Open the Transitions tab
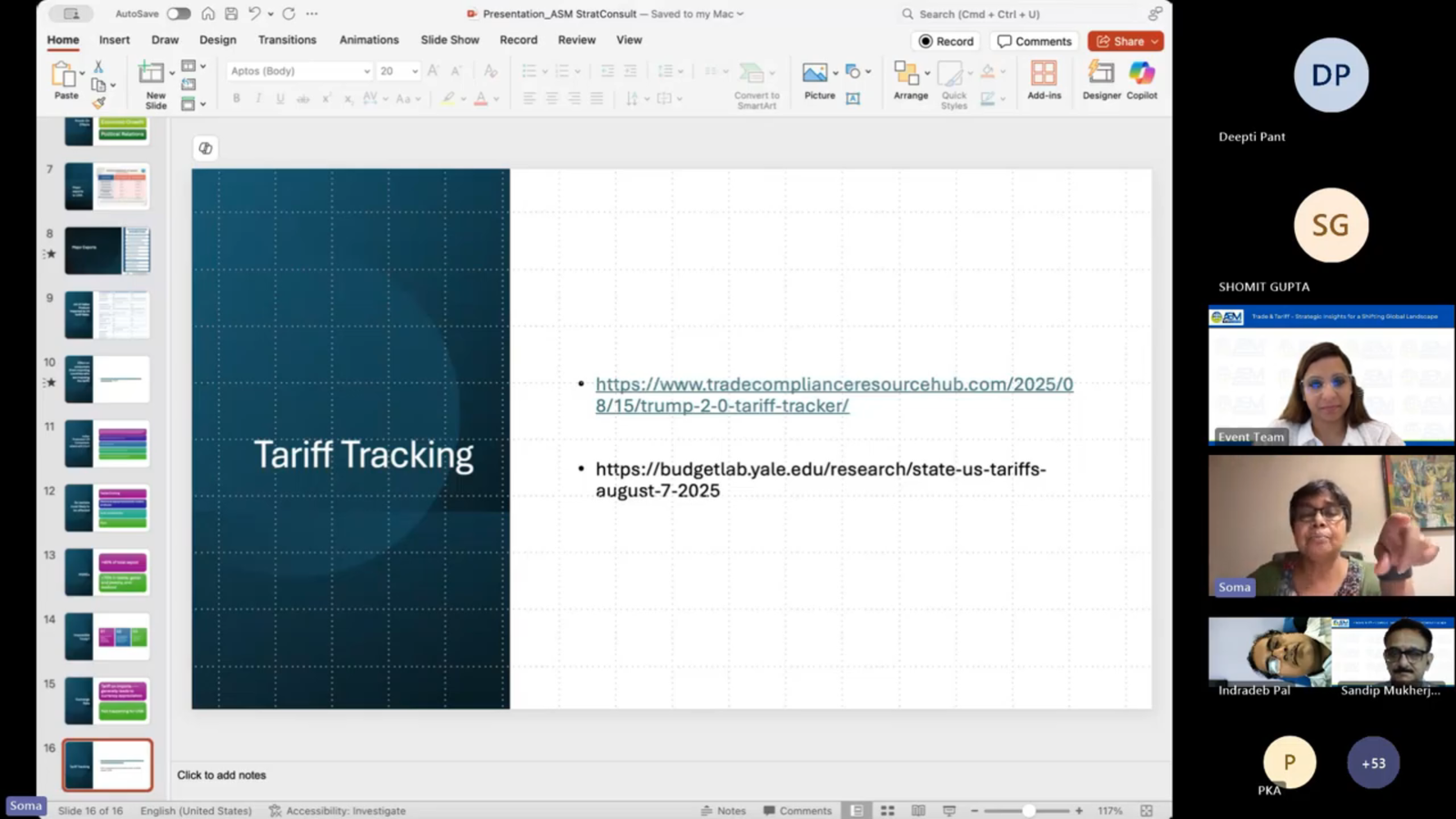The image size is (1456, 819). click(x=287, y=40)
